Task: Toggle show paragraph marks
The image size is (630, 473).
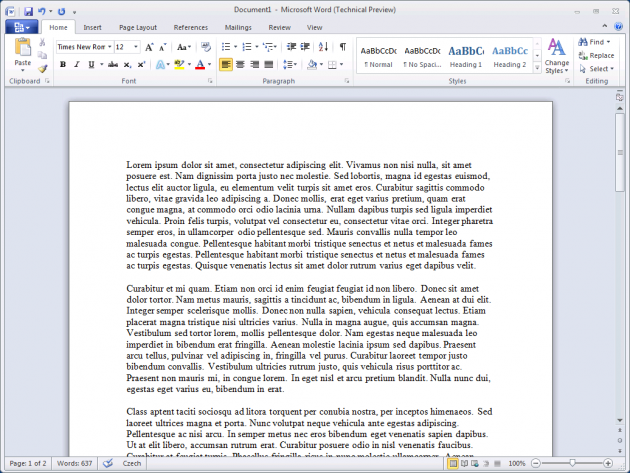Action: [343, 47]
